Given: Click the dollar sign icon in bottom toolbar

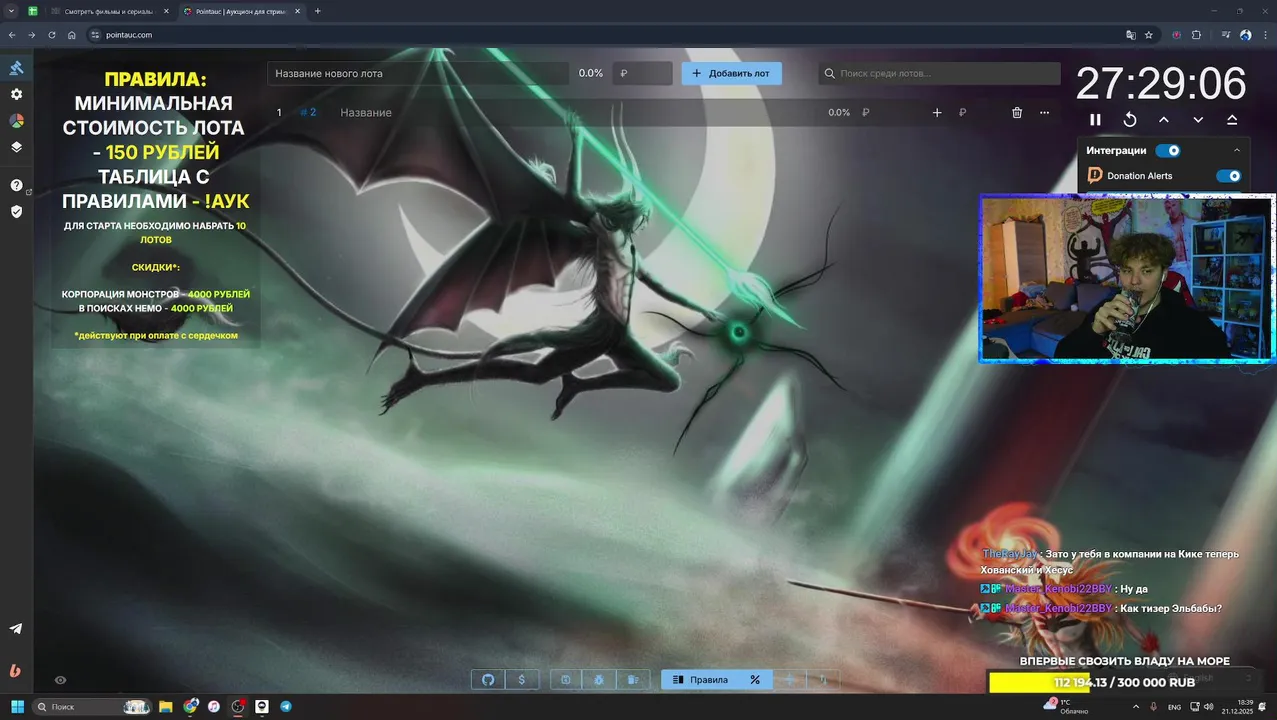Looking at the screenshot, I should tap(522, 680).
